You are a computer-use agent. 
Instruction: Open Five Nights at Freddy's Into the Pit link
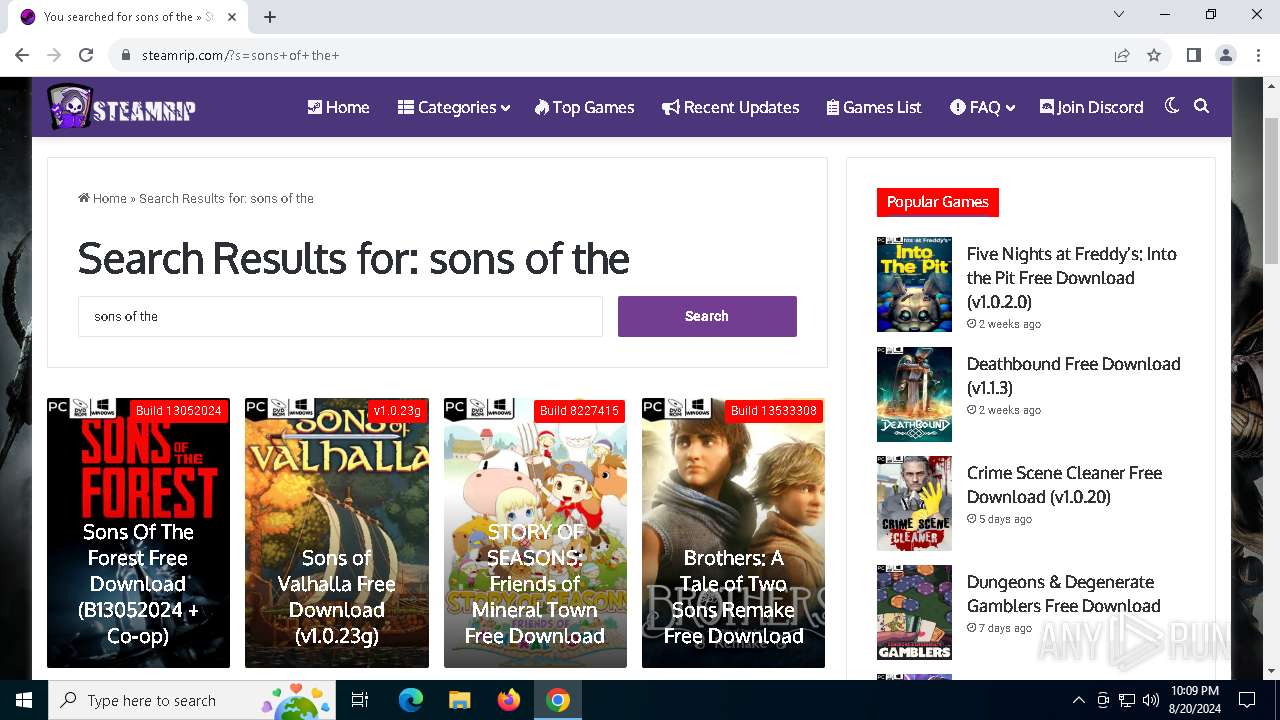pos(1071,277)
